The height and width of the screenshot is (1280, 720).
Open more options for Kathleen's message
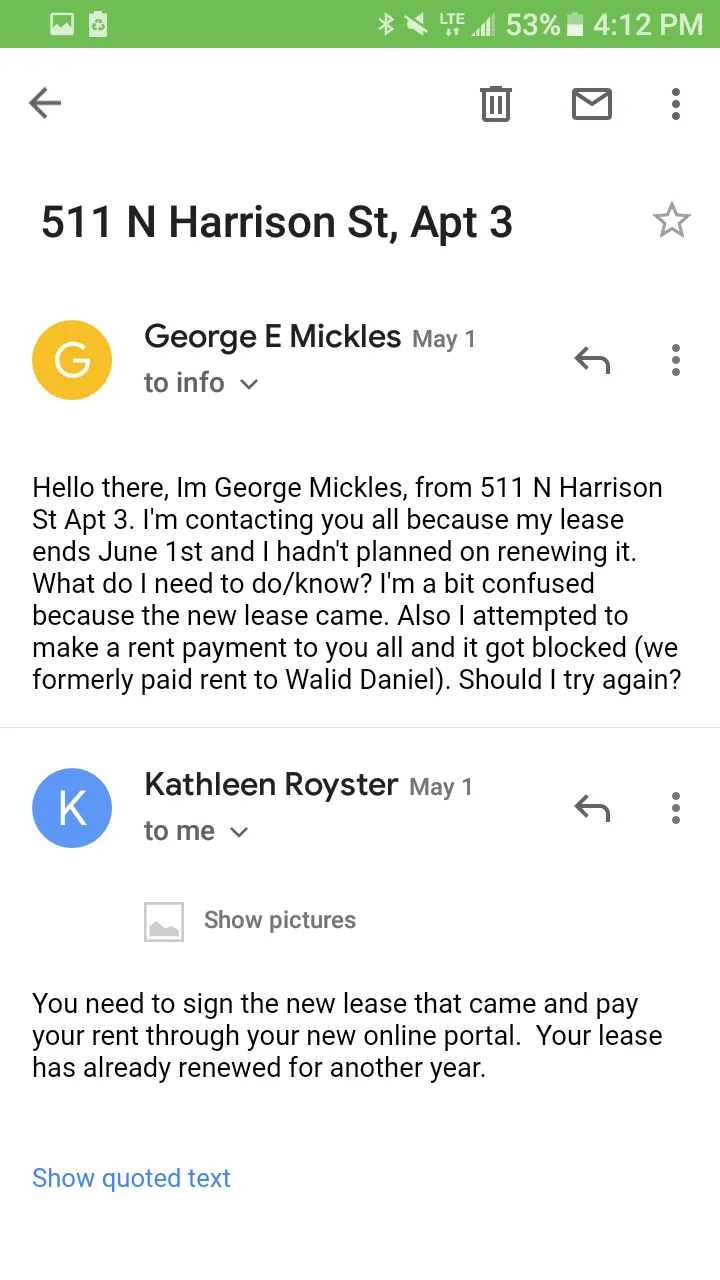tap(676, 808)
